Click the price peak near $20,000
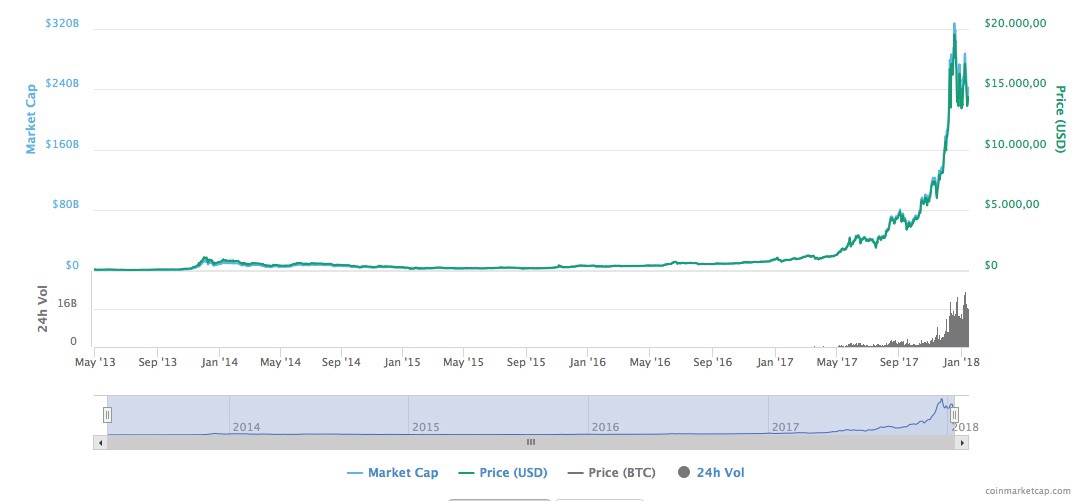 (x=954, y=25)
